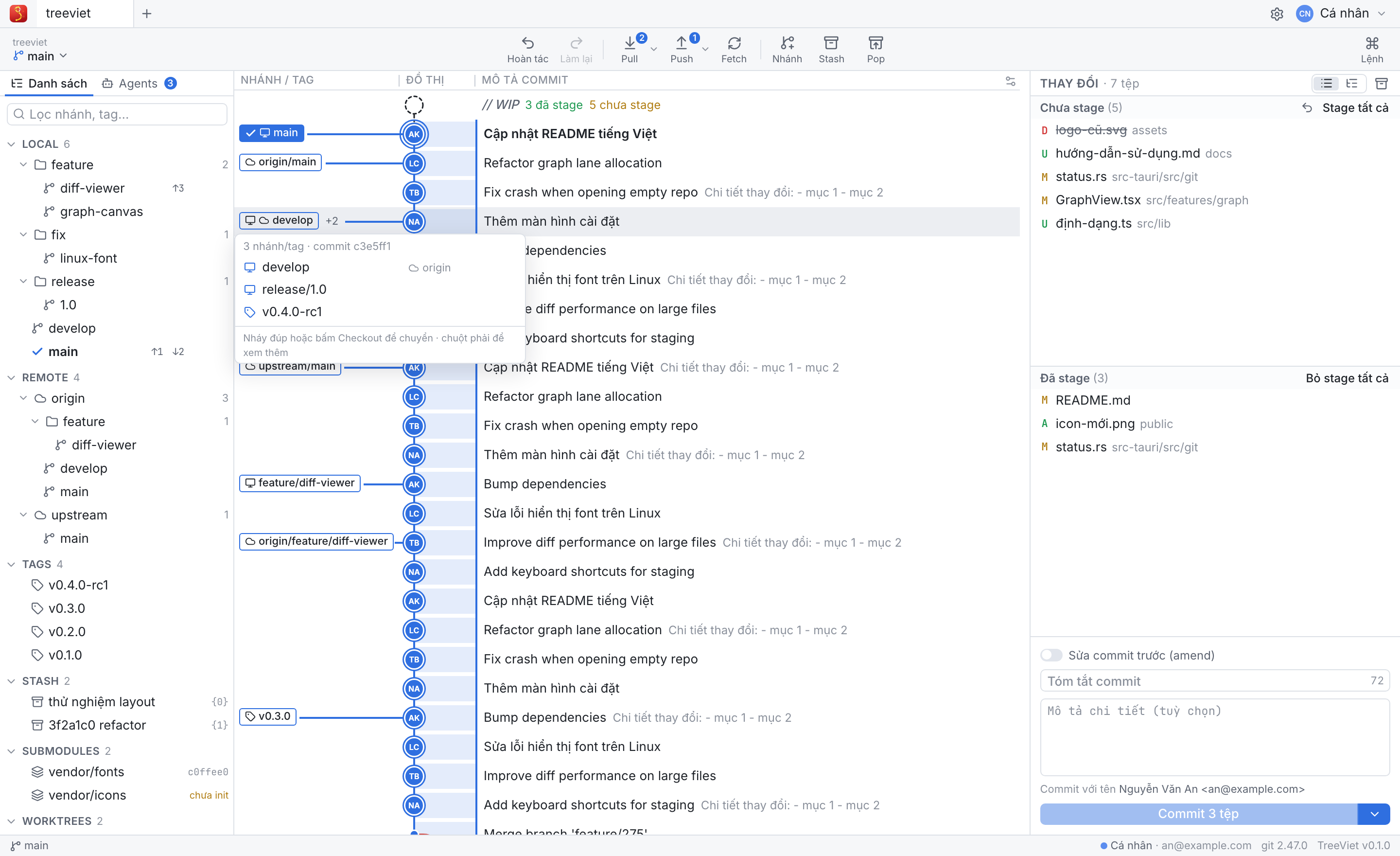
Task: Add a new repository tab with plus
Action: pyautogui.click(x=147, y=14)
